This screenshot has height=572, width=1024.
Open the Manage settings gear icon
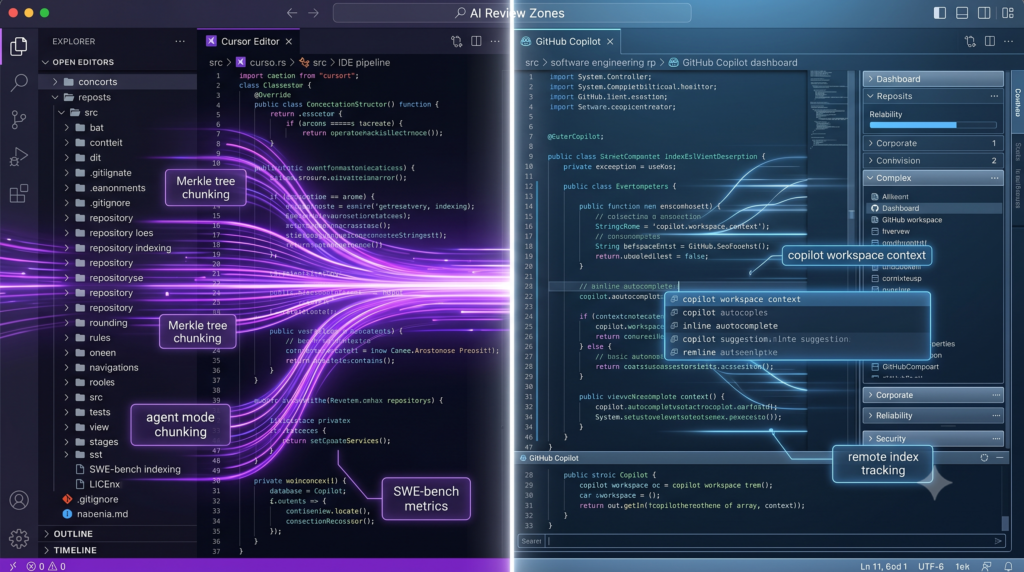coord(19,538)
